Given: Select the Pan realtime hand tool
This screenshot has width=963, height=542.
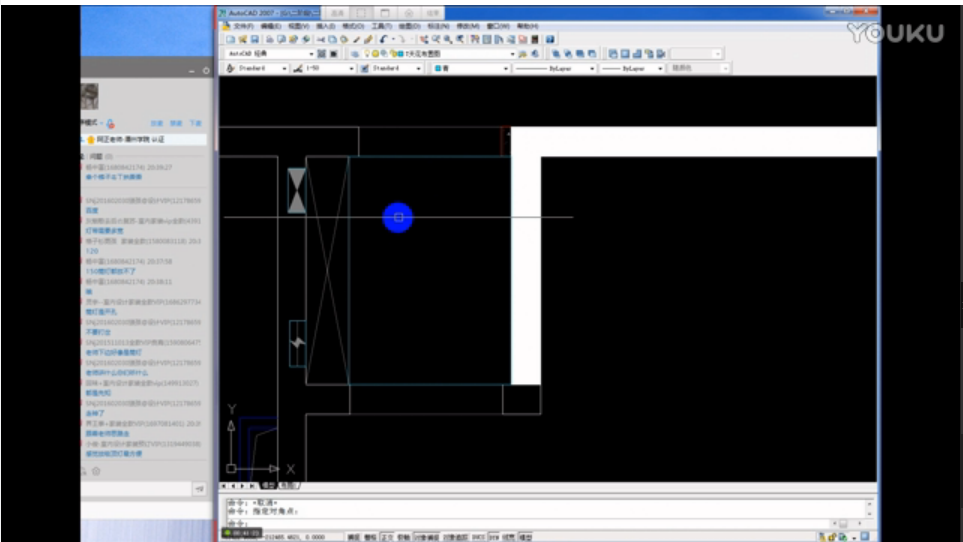Looking at the screenshot, I should pos(424,39).
